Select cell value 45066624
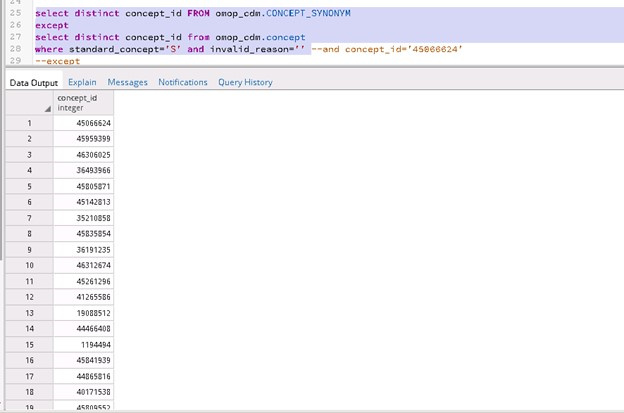624x413 pixels. point(84,123)
